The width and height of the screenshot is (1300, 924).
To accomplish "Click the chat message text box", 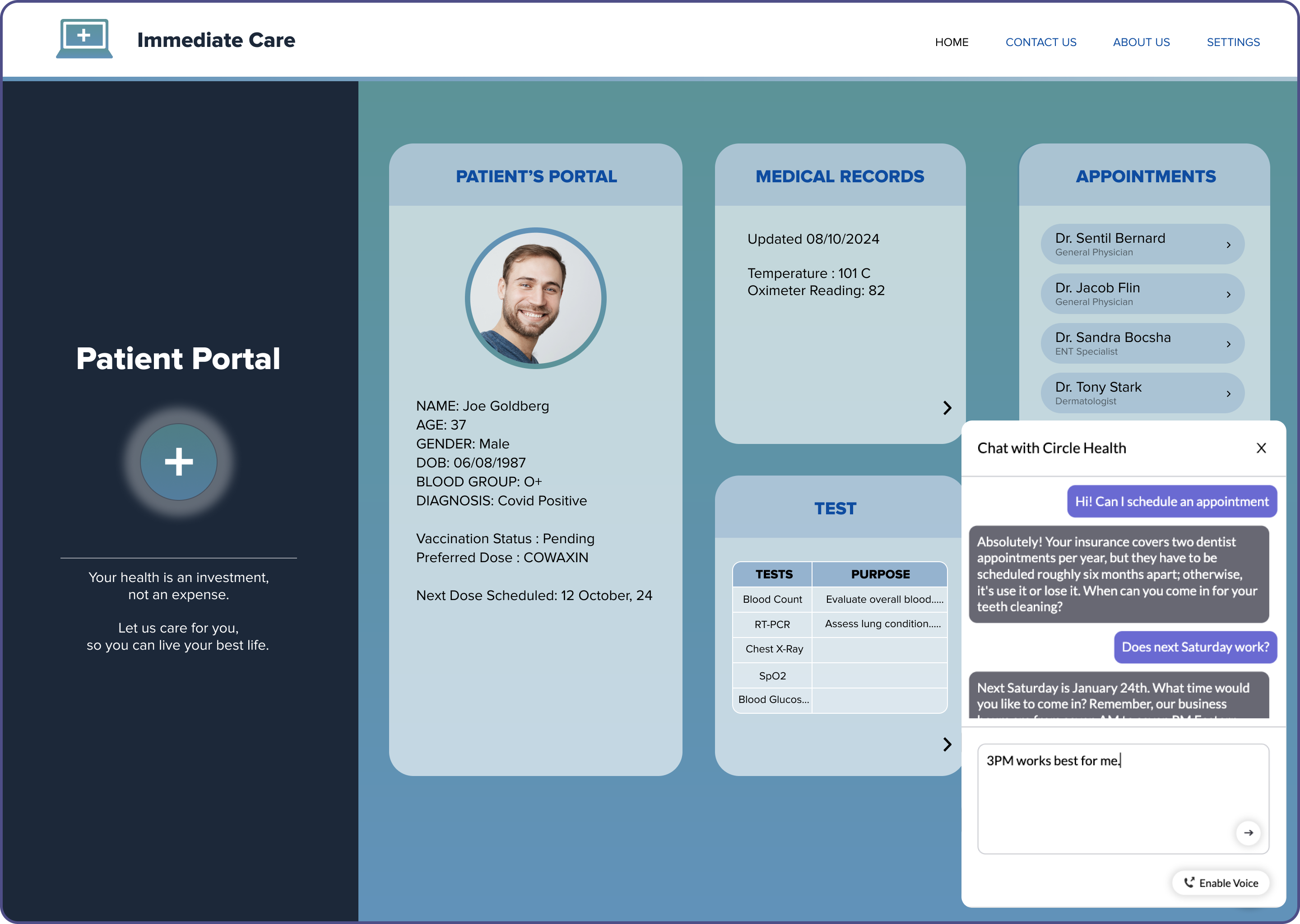I will [1104, 797].
